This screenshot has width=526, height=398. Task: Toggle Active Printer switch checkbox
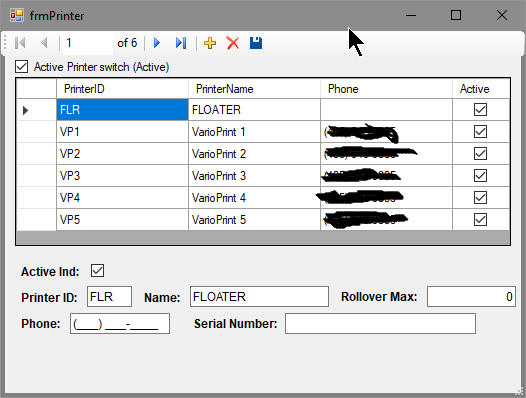pos(21,67)
